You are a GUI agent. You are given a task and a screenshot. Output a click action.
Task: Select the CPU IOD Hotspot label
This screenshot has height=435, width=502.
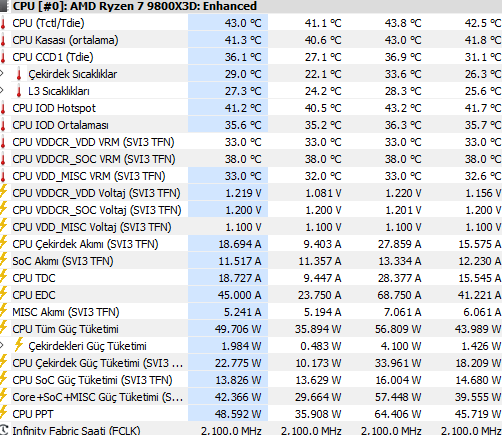[54, 108]
